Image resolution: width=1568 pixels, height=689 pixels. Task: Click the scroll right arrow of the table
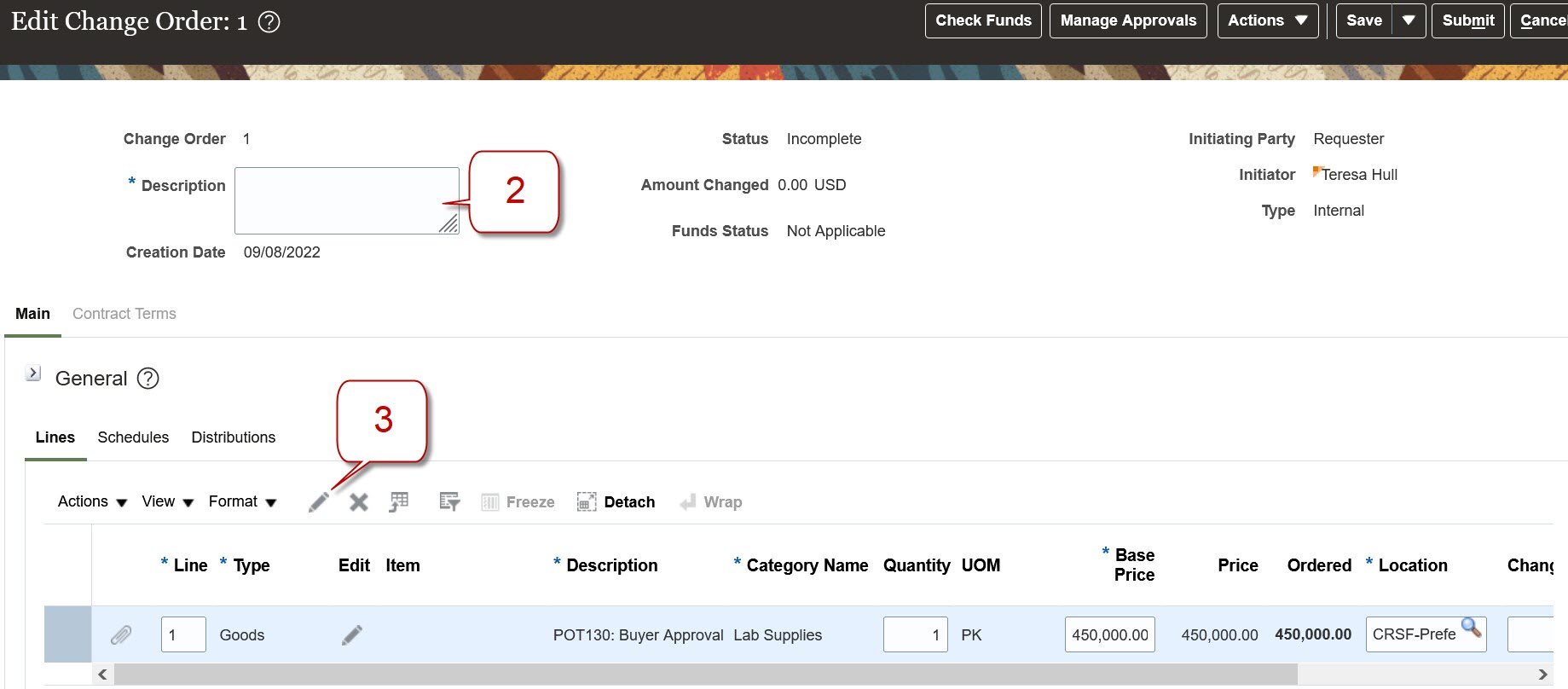pyautogui.click(x=1542, y=675)
